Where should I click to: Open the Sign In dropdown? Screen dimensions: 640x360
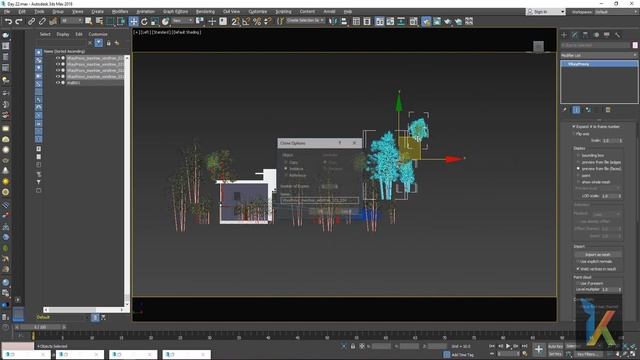[x=546, y=12]
